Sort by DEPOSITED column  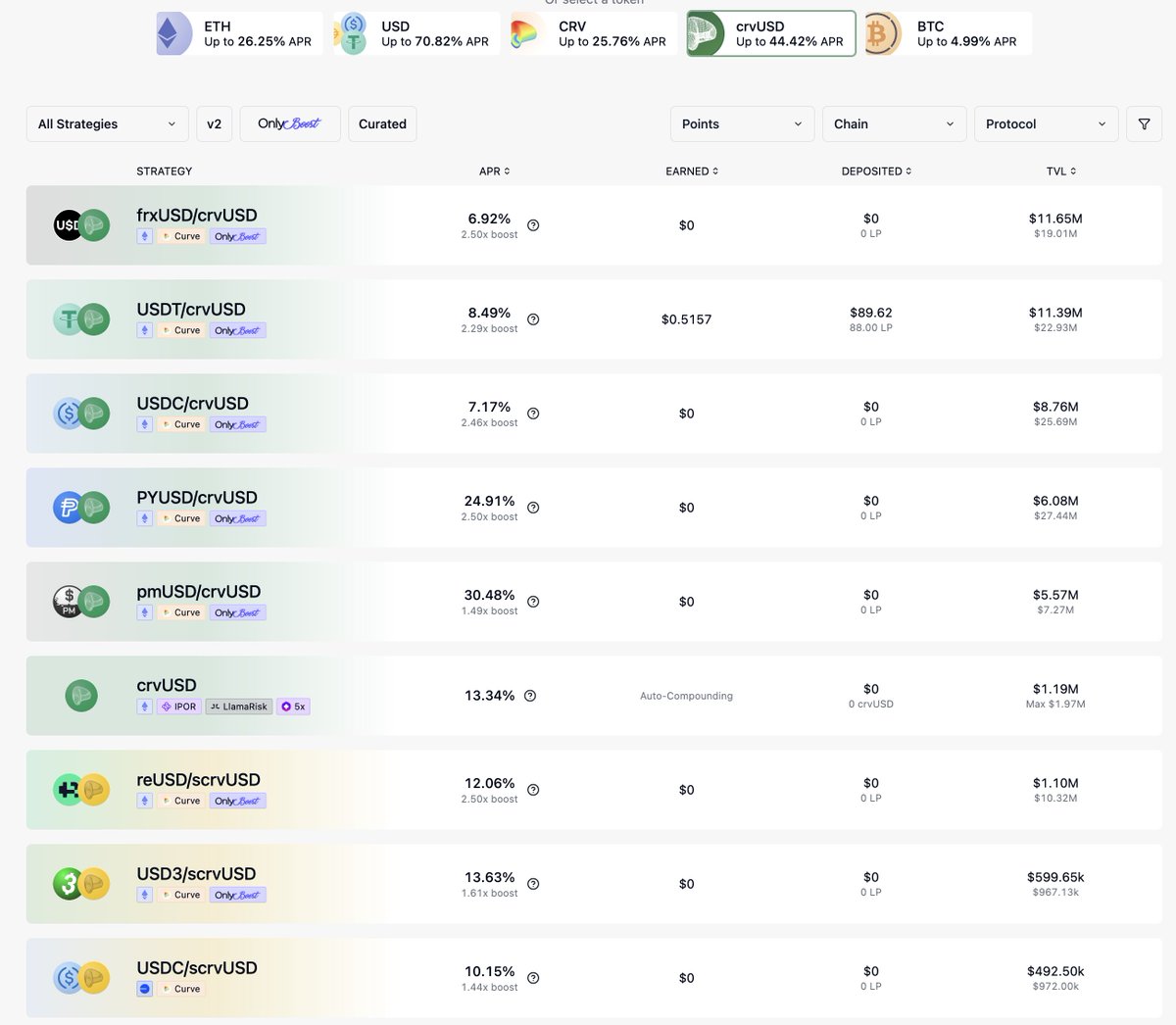876,171
